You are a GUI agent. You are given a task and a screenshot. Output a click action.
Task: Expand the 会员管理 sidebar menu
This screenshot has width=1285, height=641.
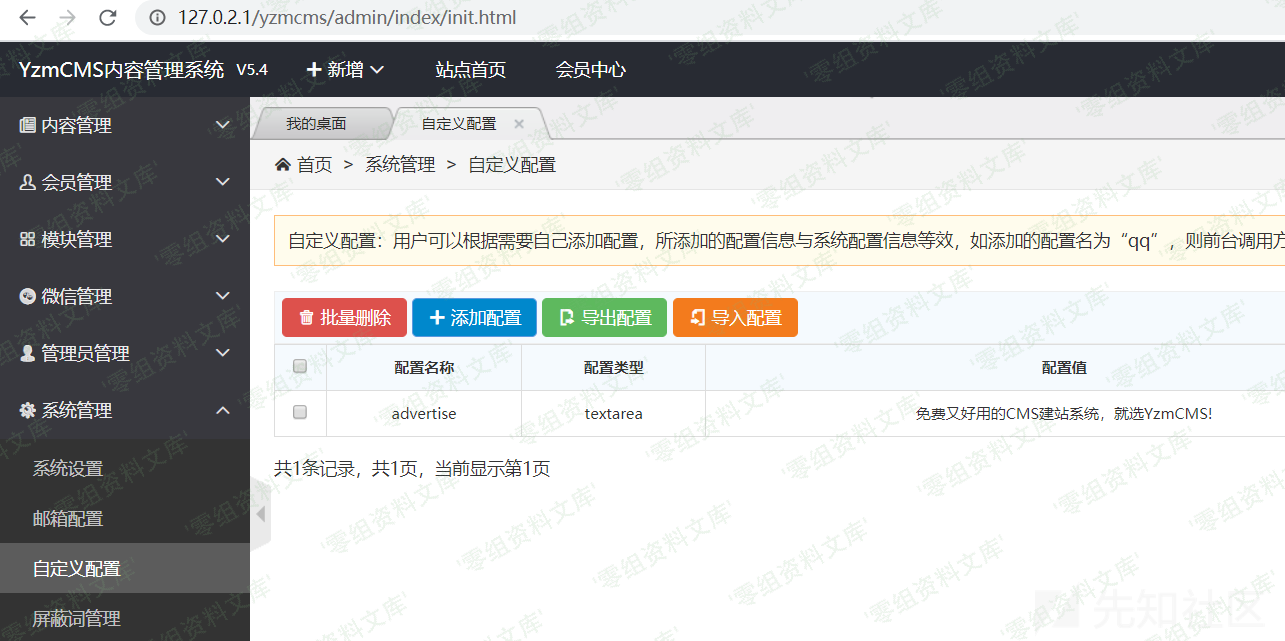125,183
